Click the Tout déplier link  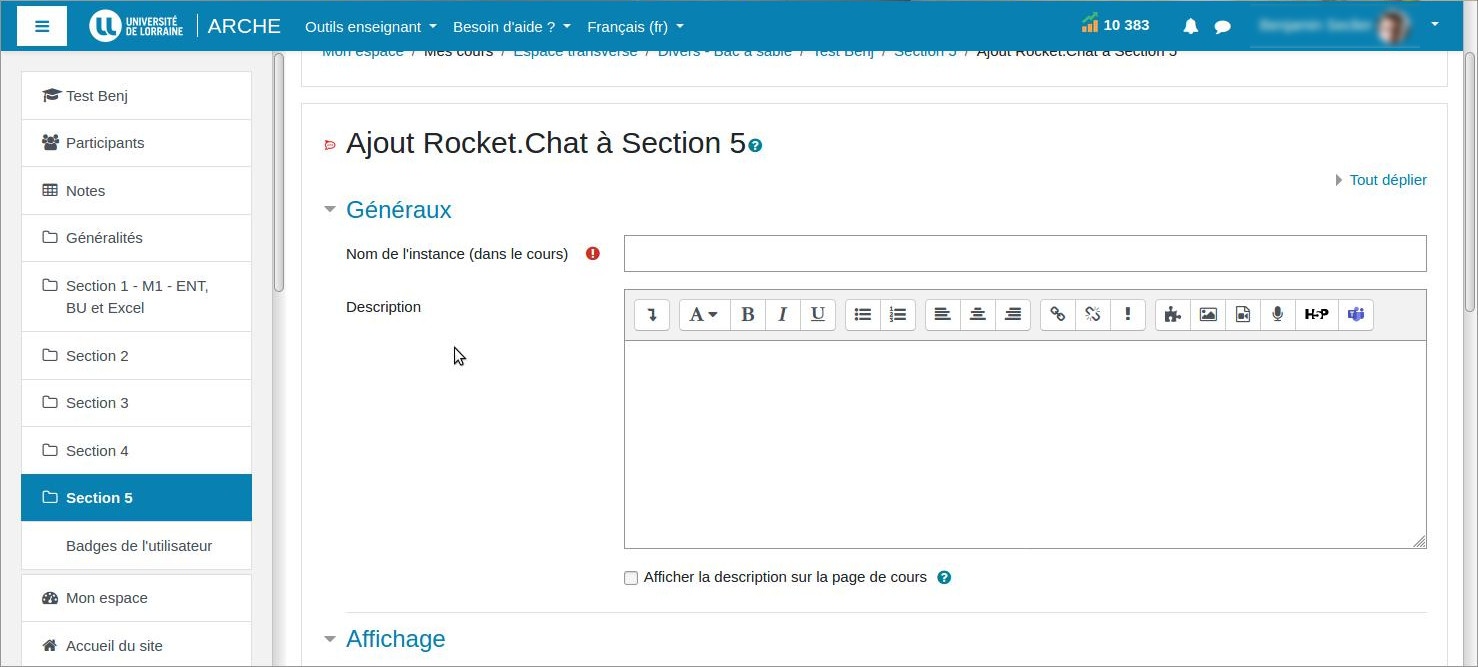(x=1387, y=180)
